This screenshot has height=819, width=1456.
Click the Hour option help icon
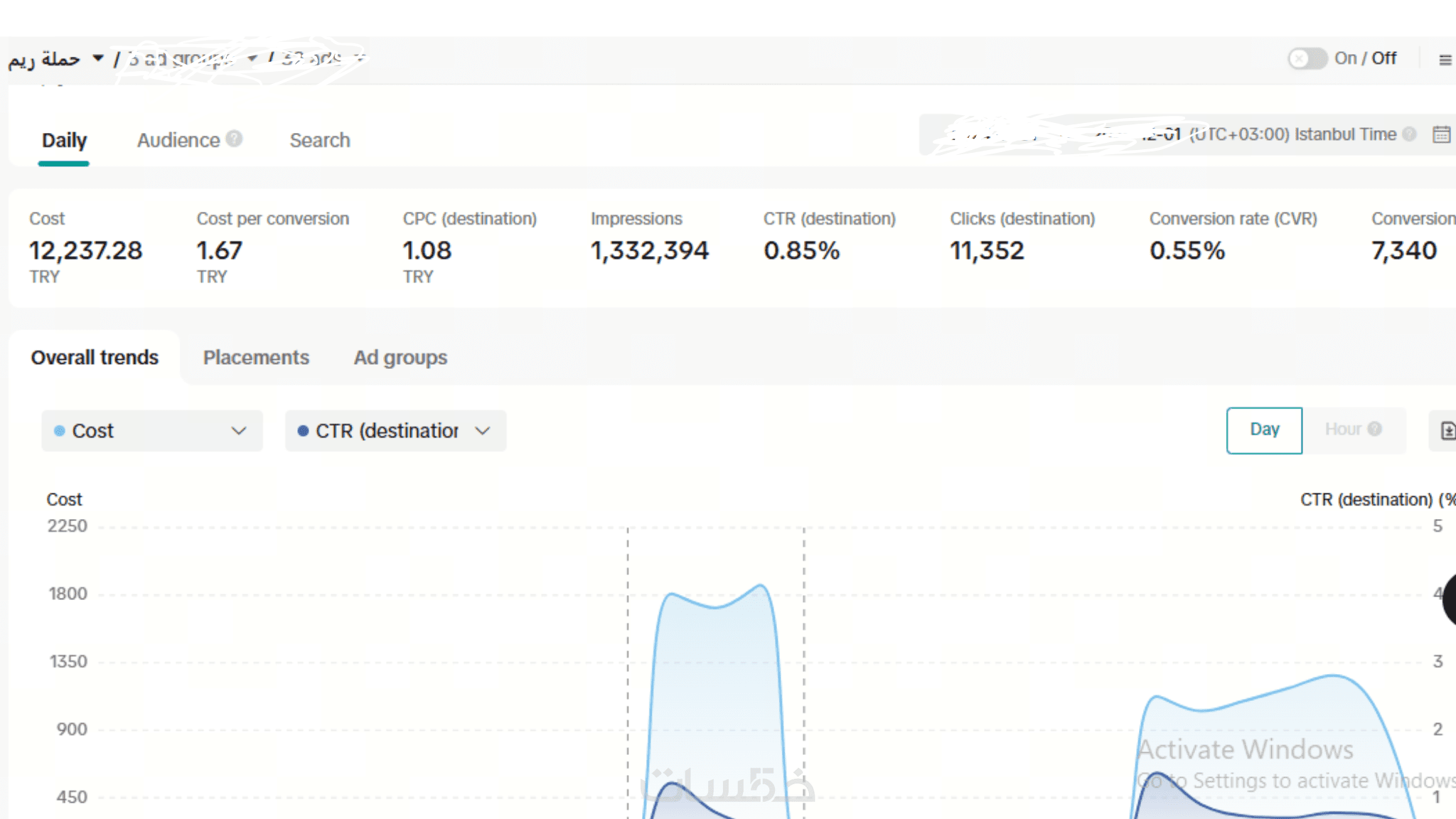[1375, 429]
